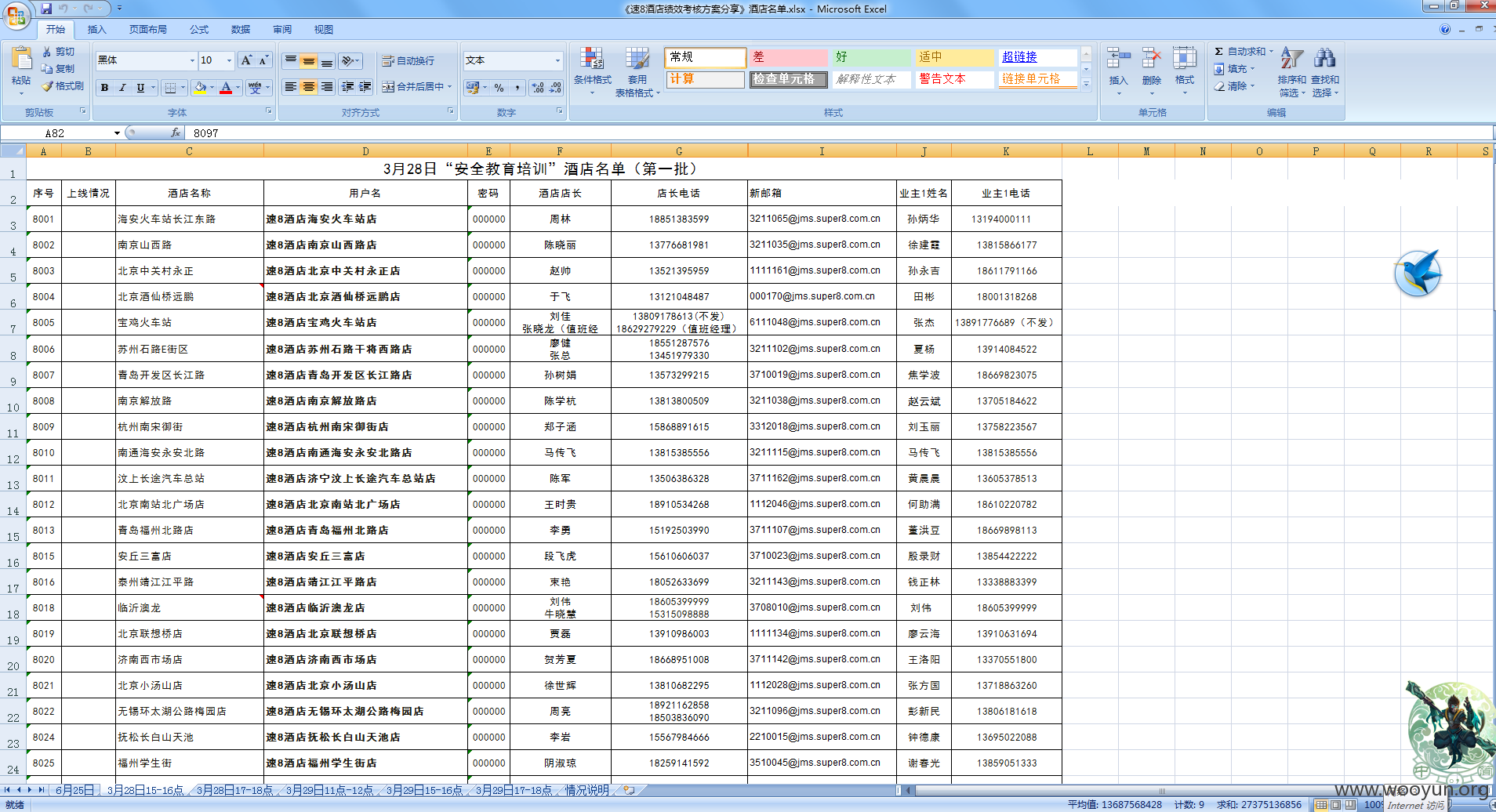This screenshot has height=812, width=1496.
Task: Click the Decrease Indent icon
Action: tap(347, 87)
